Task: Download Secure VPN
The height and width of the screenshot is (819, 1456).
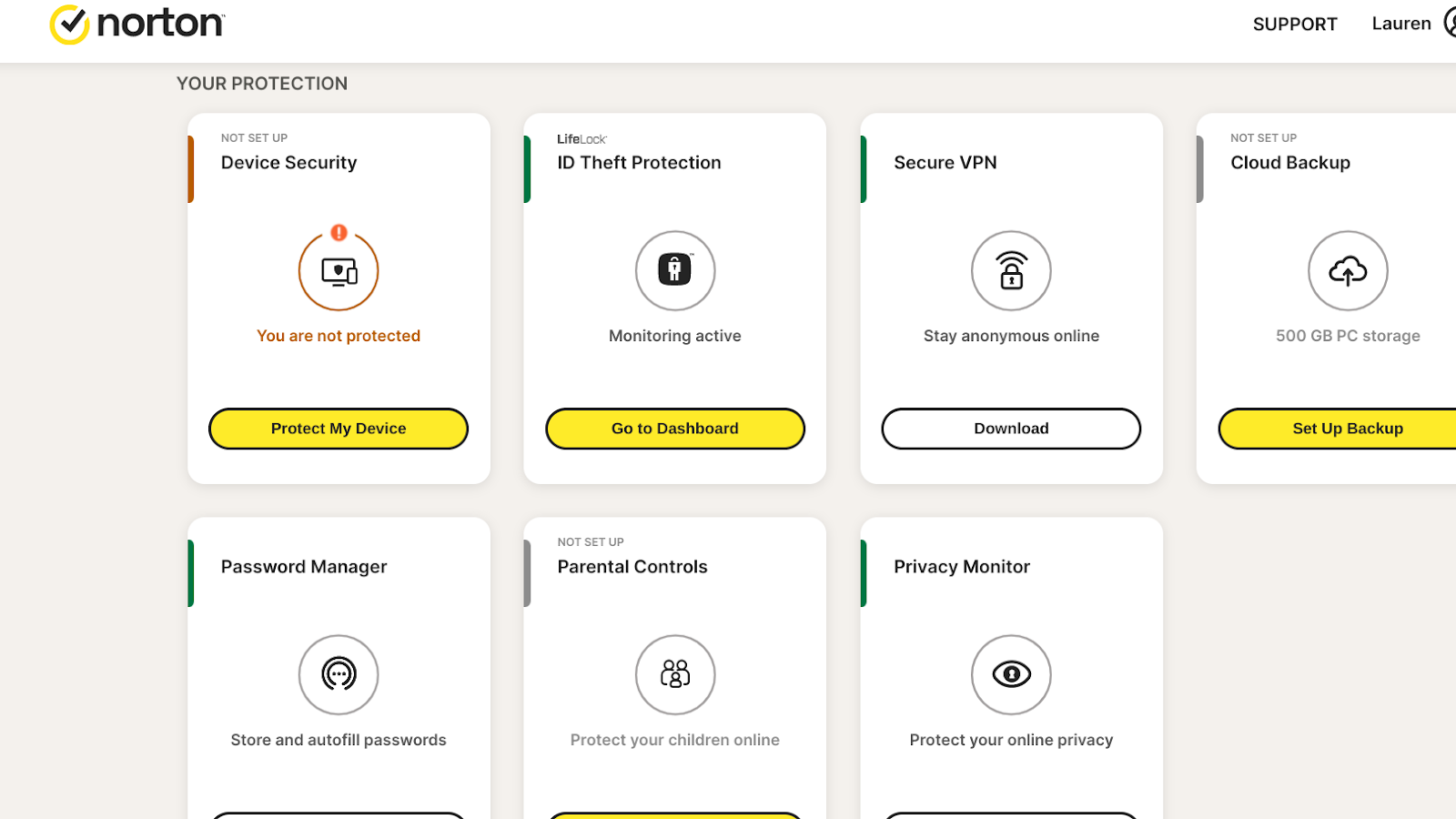Action: pyautogui.click(x=1011, y=429)
